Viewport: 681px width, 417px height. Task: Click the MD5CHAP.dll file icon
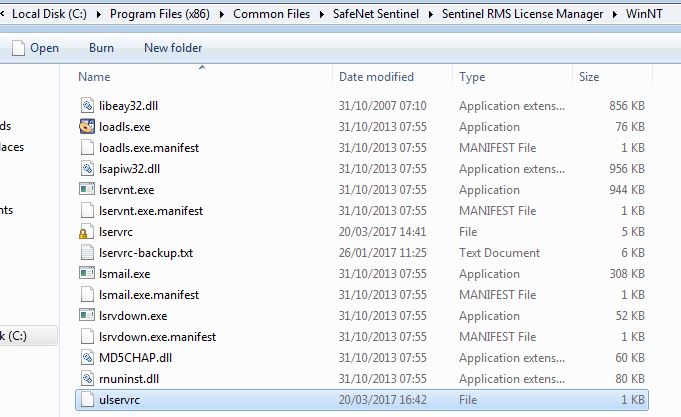87,357
